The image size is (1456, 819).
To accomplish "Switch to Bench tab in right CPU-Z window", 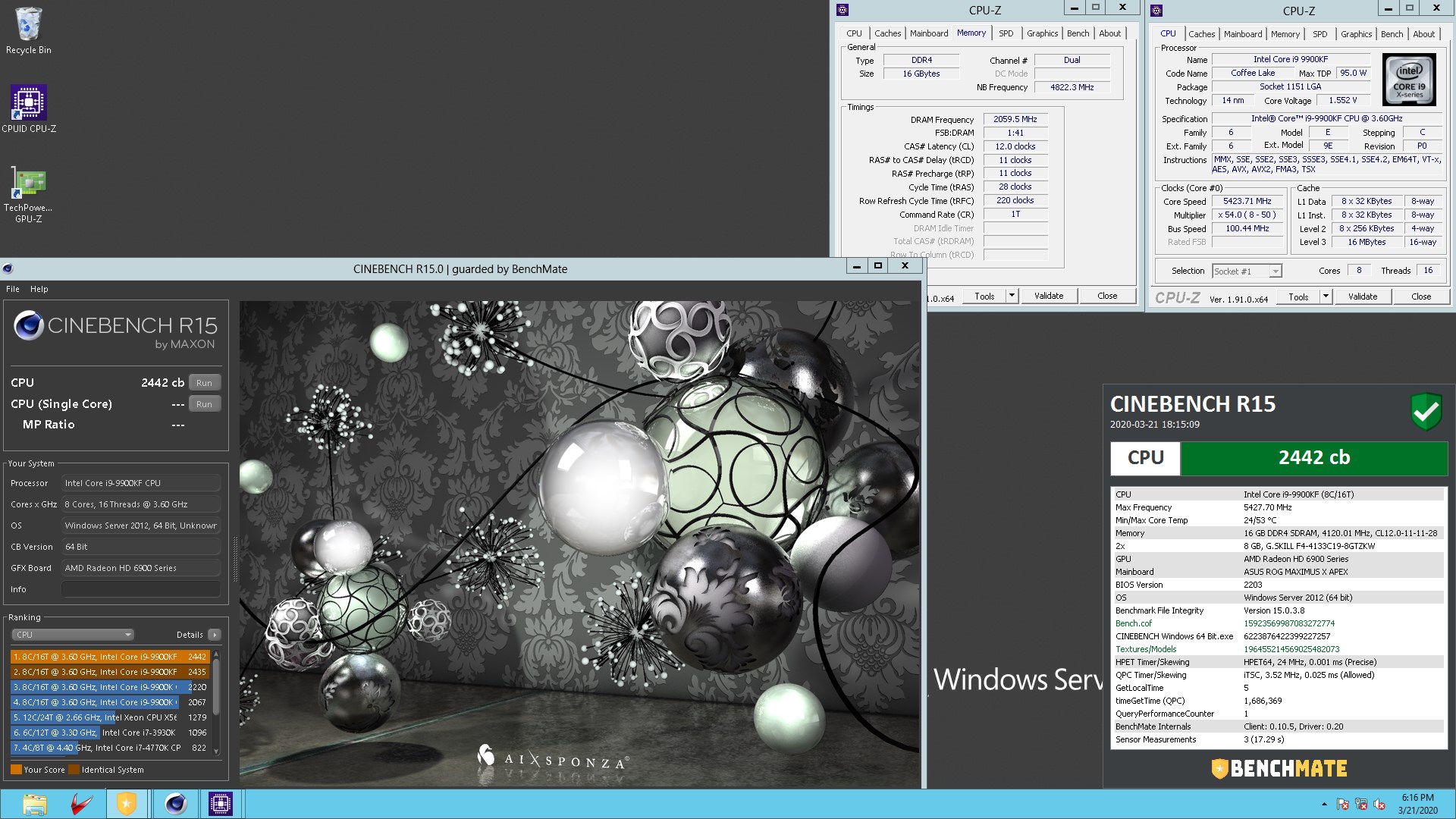I will [1392, 34].
